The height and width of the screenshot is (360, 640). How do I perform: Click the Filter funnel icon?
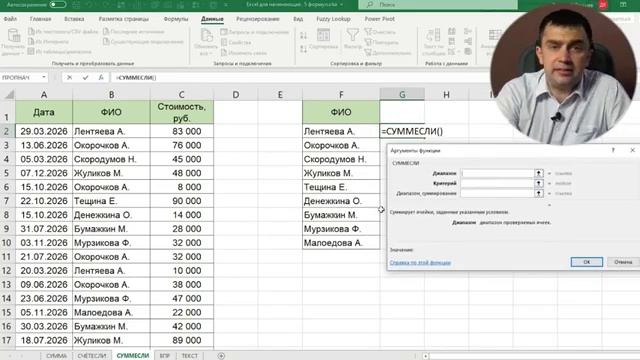coord(352,35)
